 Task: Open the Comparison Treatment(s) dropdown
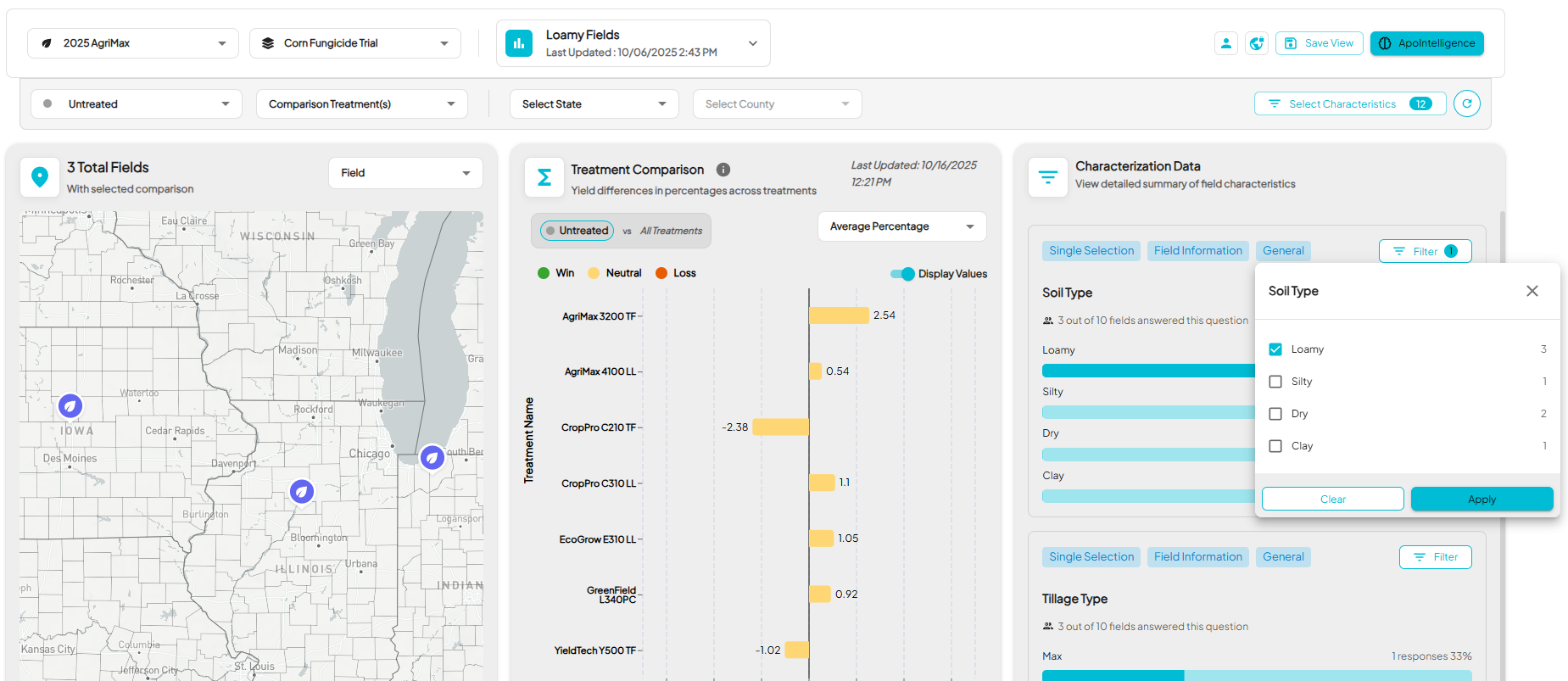[361, 104]
